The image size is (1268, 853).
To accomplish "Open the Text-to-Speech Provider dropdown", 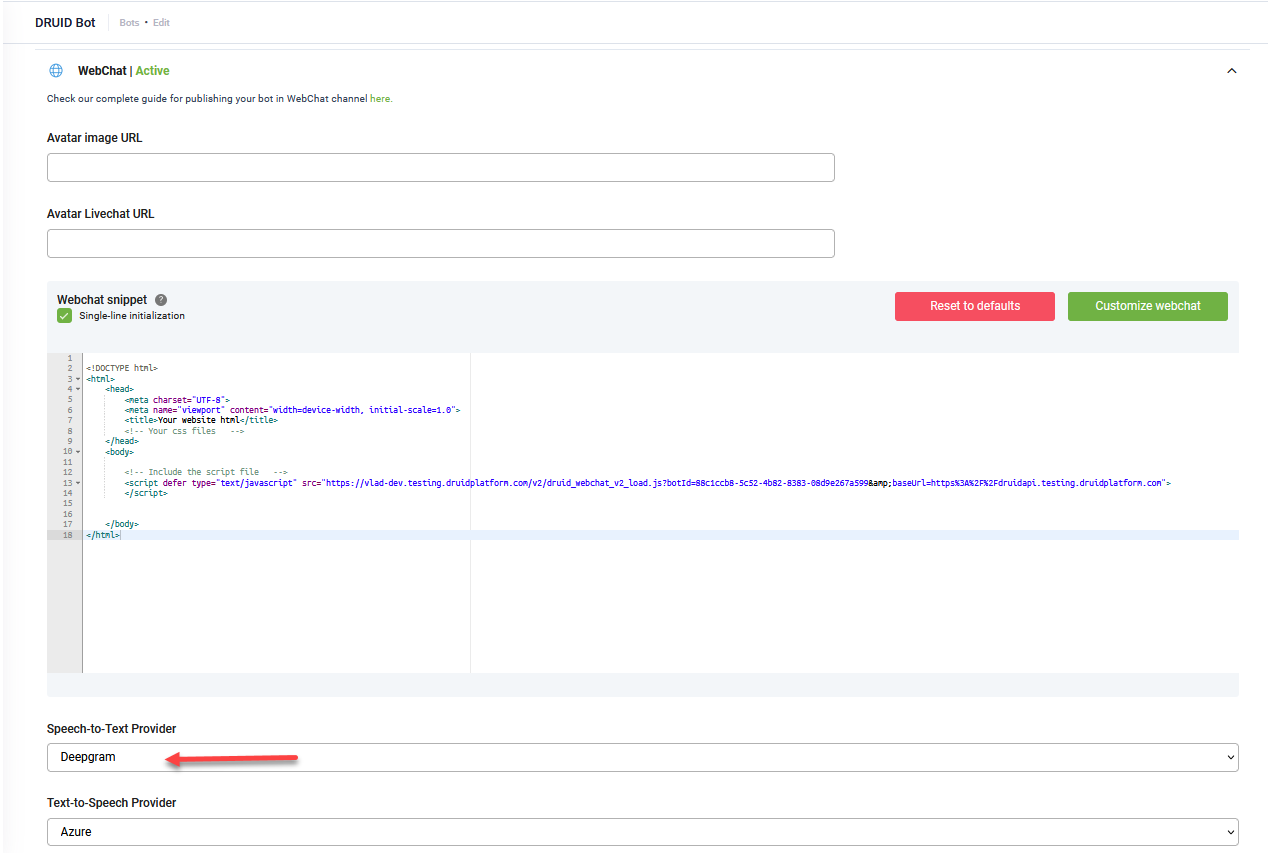I will tap(642, 832).
